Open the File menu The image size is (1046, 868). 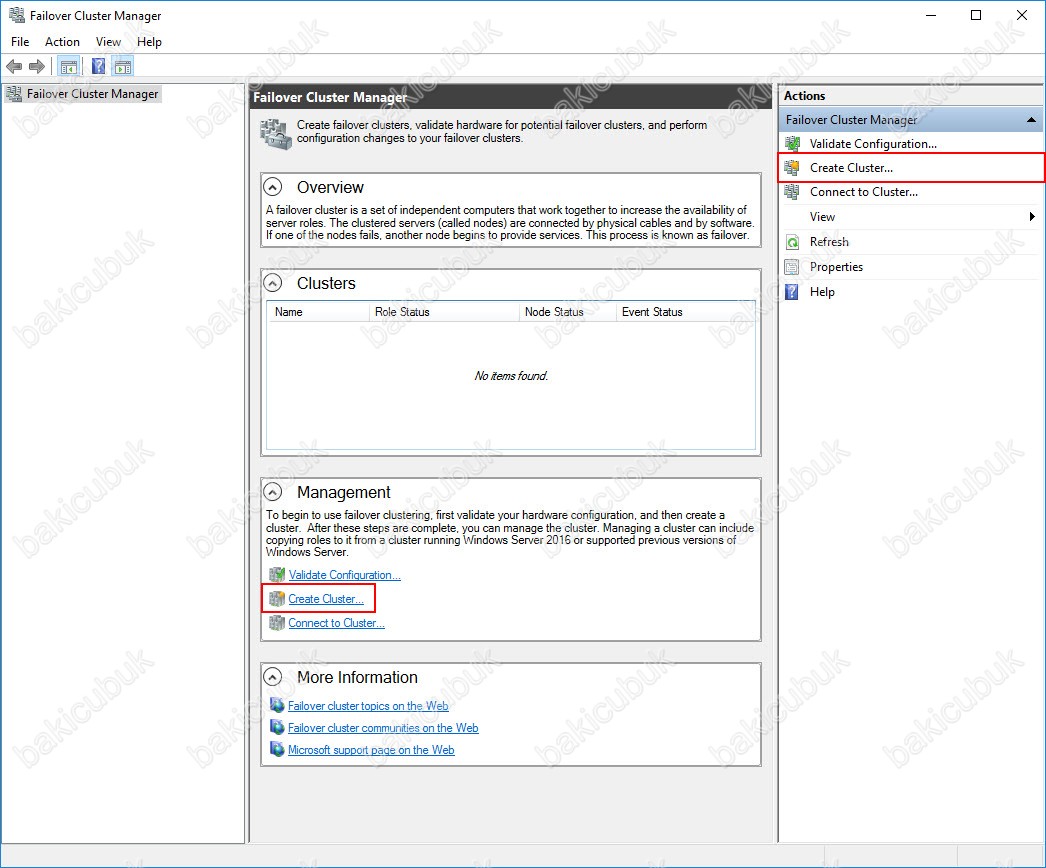20,41
